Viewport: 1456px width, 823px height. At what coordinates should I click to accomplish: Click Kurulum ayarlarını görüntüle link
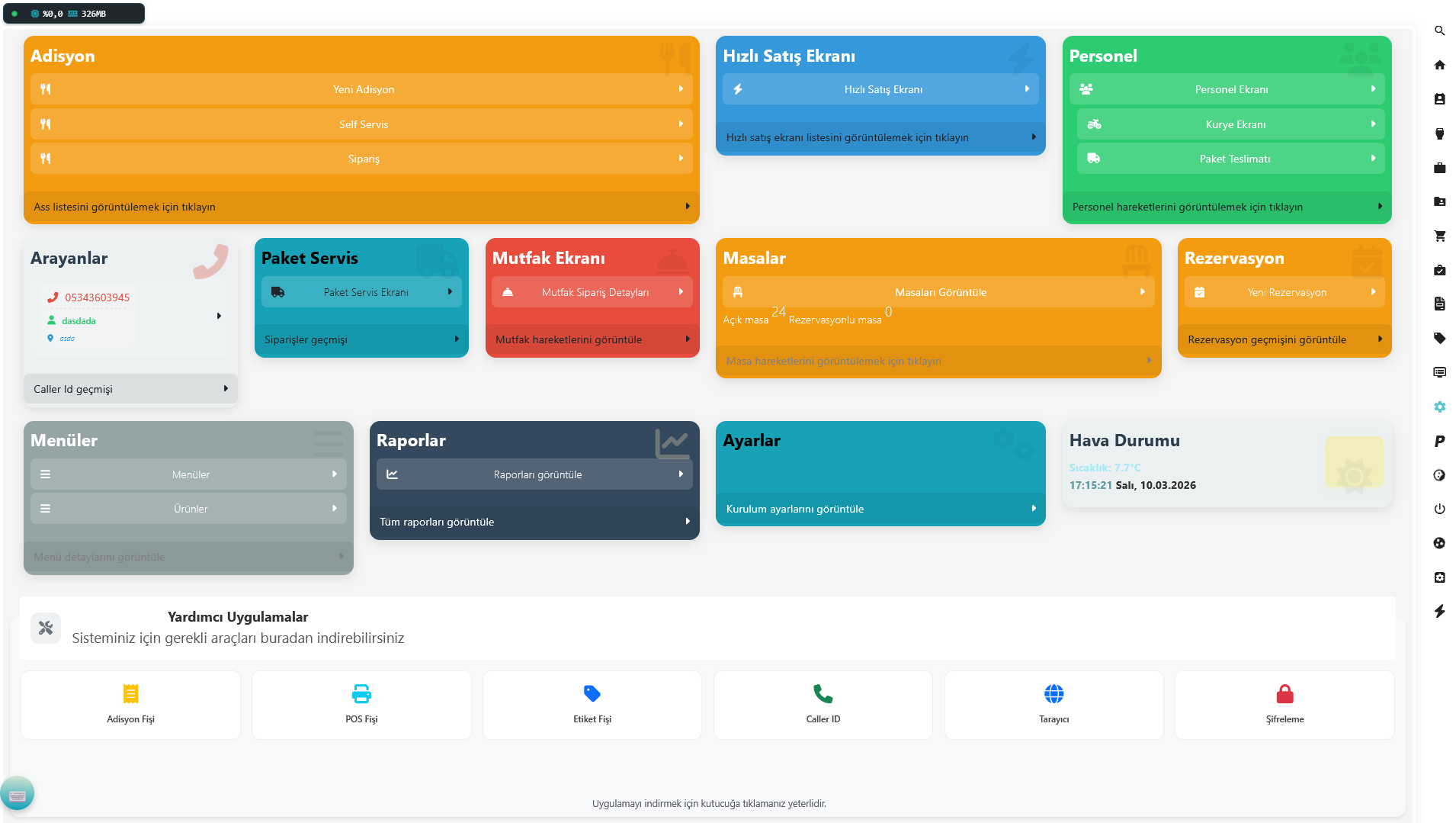tap(880, 509)
